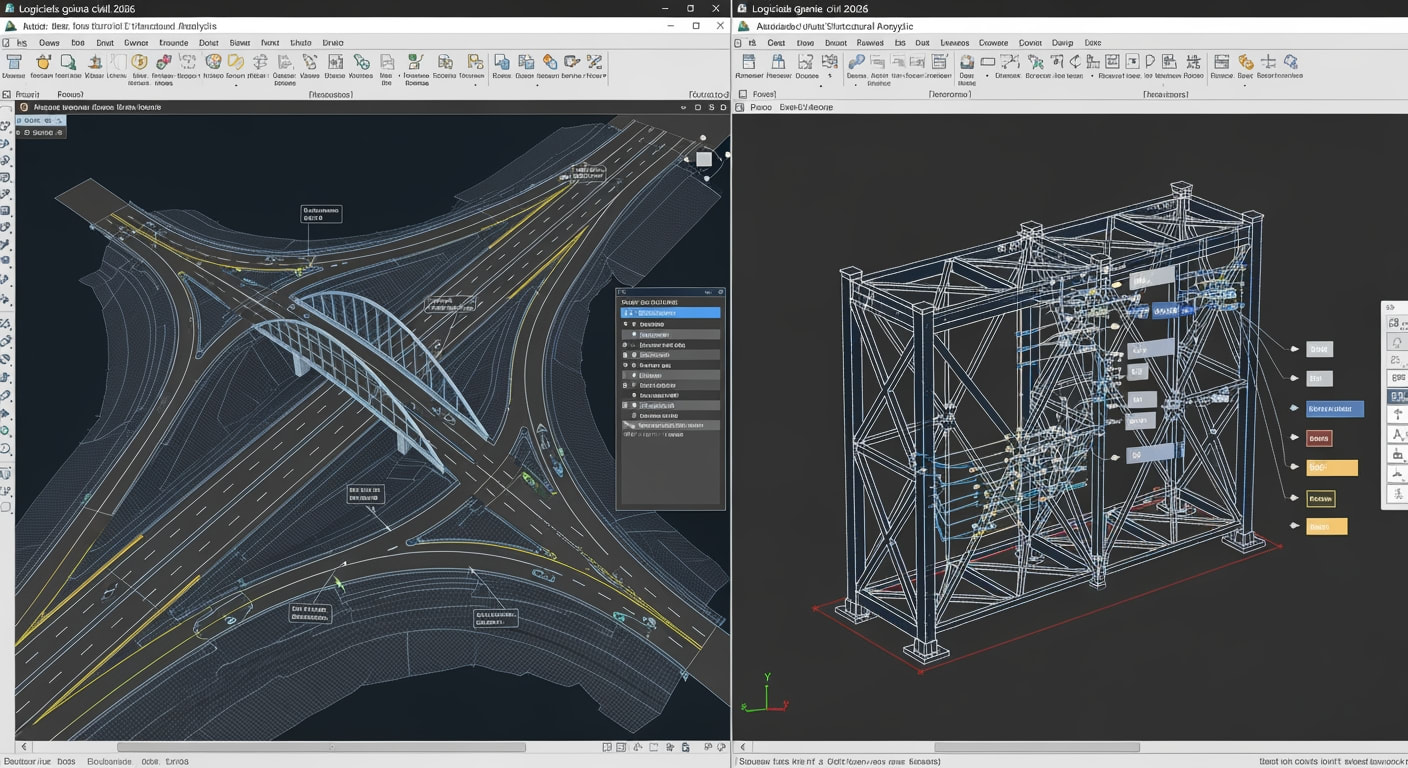Open the 'Cest' menu in right window

pyautogui.click(x=776, y=43)
